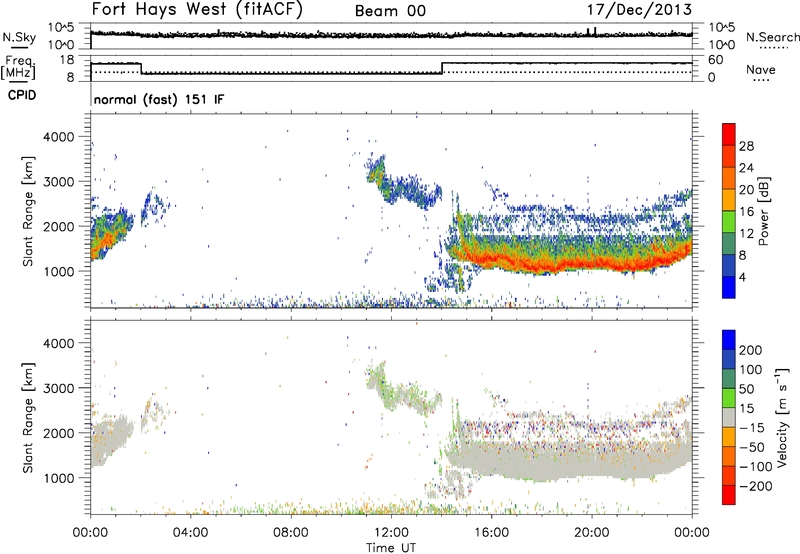The image size is (800, 554).
Task: Click the velocity panel 'Slant Range [km]' label
Action: (x=28, y=418)
